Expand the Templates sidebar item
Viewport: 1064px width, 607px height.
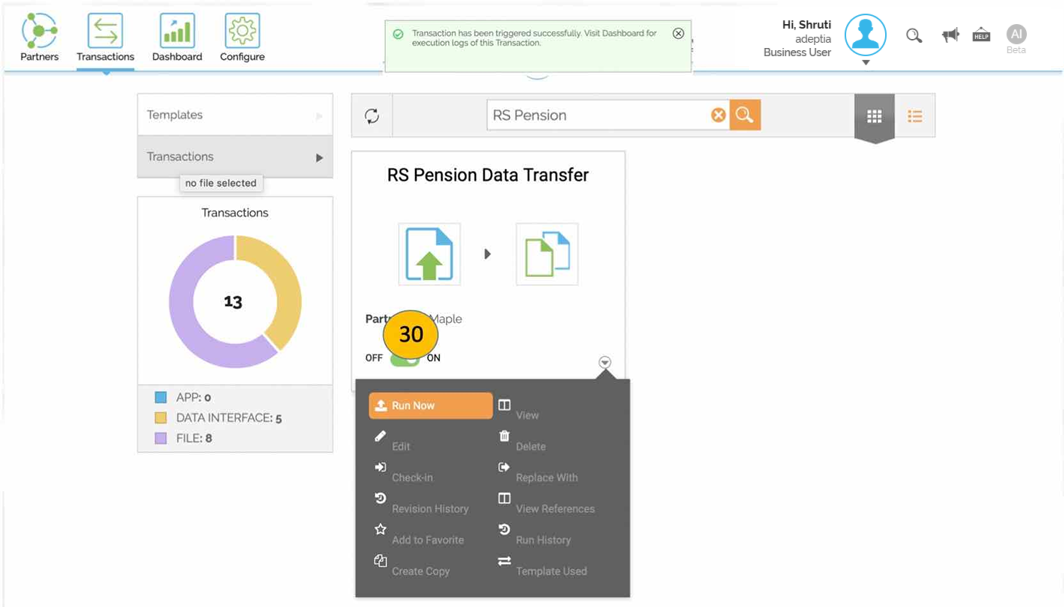point(235,115)
